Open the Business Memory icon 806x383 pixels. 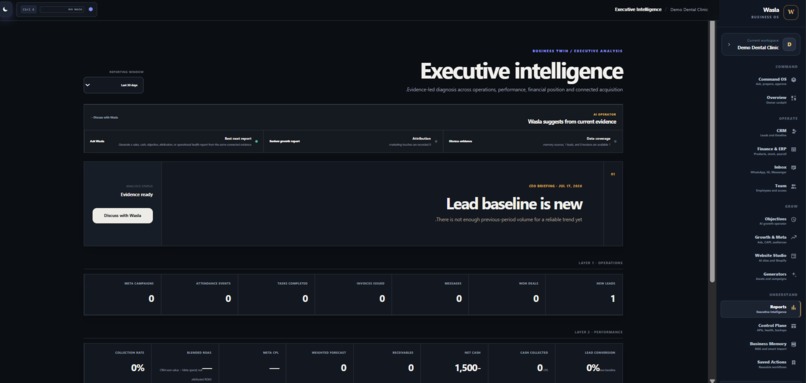tap(794, 344)
